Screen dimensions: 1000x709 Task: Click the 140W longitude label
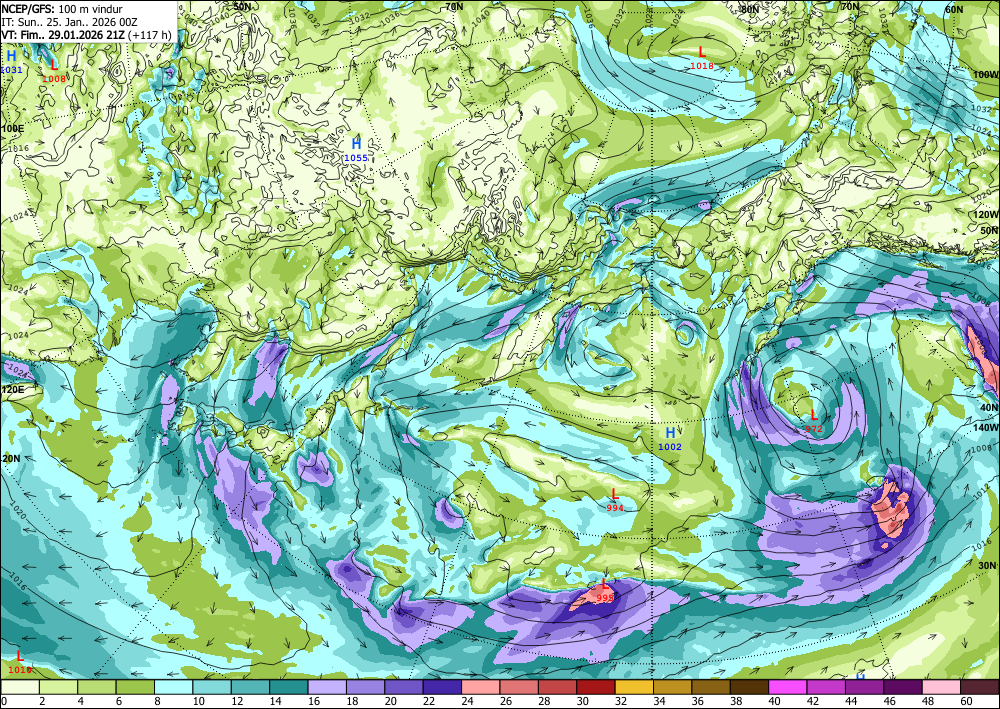tap(987, 428)
